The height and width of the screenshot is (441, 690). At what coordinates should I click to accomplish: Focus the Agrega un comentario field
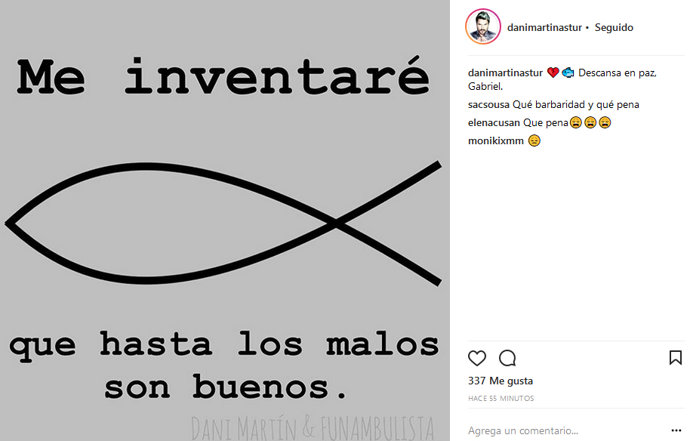point(568,430)
